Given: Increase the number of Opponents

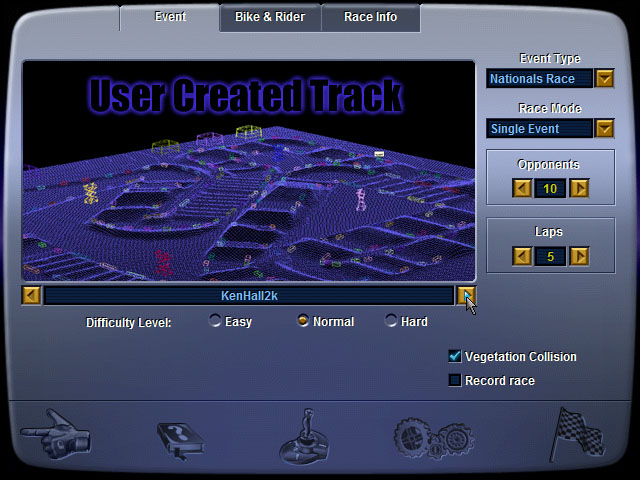Looking at the screenshot, I should click(579, 189).
